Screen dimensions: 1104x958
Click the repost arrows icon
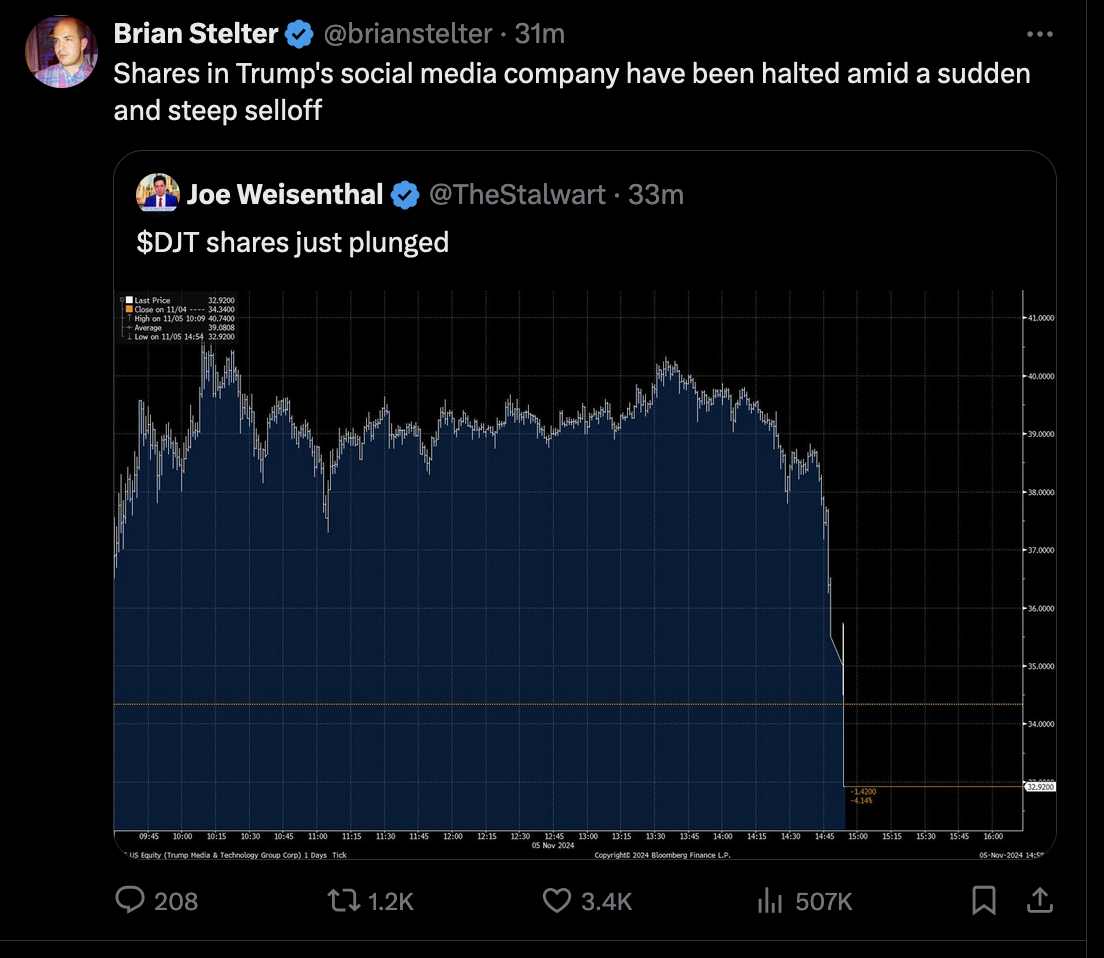344,900
